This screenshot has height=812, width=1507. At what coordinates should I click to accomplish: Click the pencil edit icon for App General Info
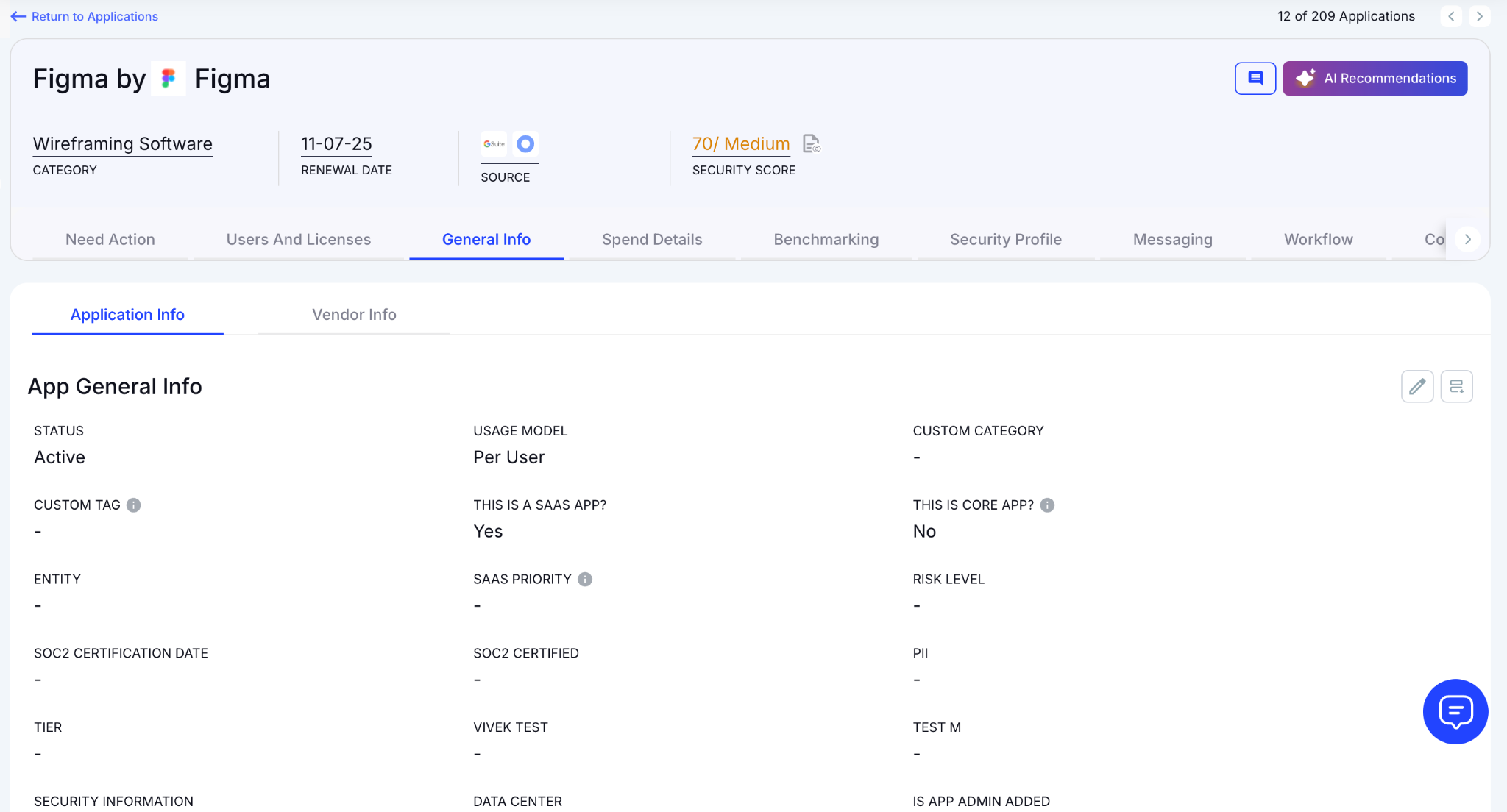(x=1416, y=386)
